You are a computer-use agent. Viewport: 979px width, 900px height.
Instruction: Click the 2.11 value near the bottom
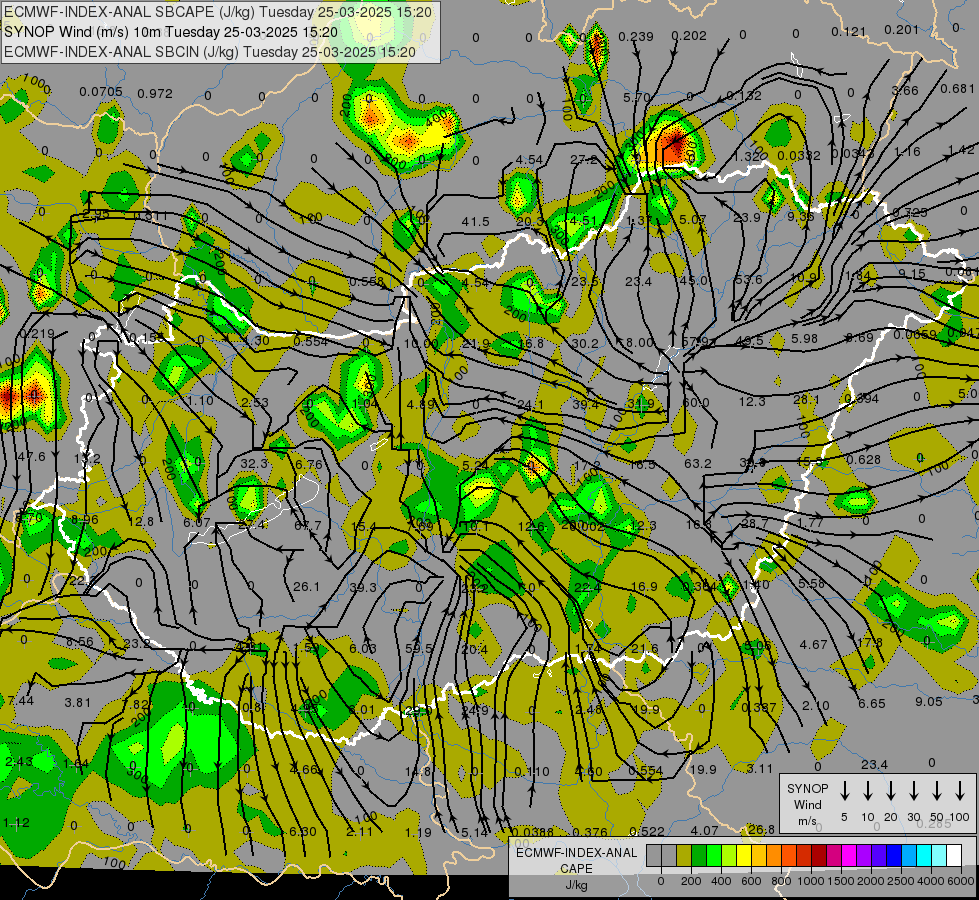point(359,831)
